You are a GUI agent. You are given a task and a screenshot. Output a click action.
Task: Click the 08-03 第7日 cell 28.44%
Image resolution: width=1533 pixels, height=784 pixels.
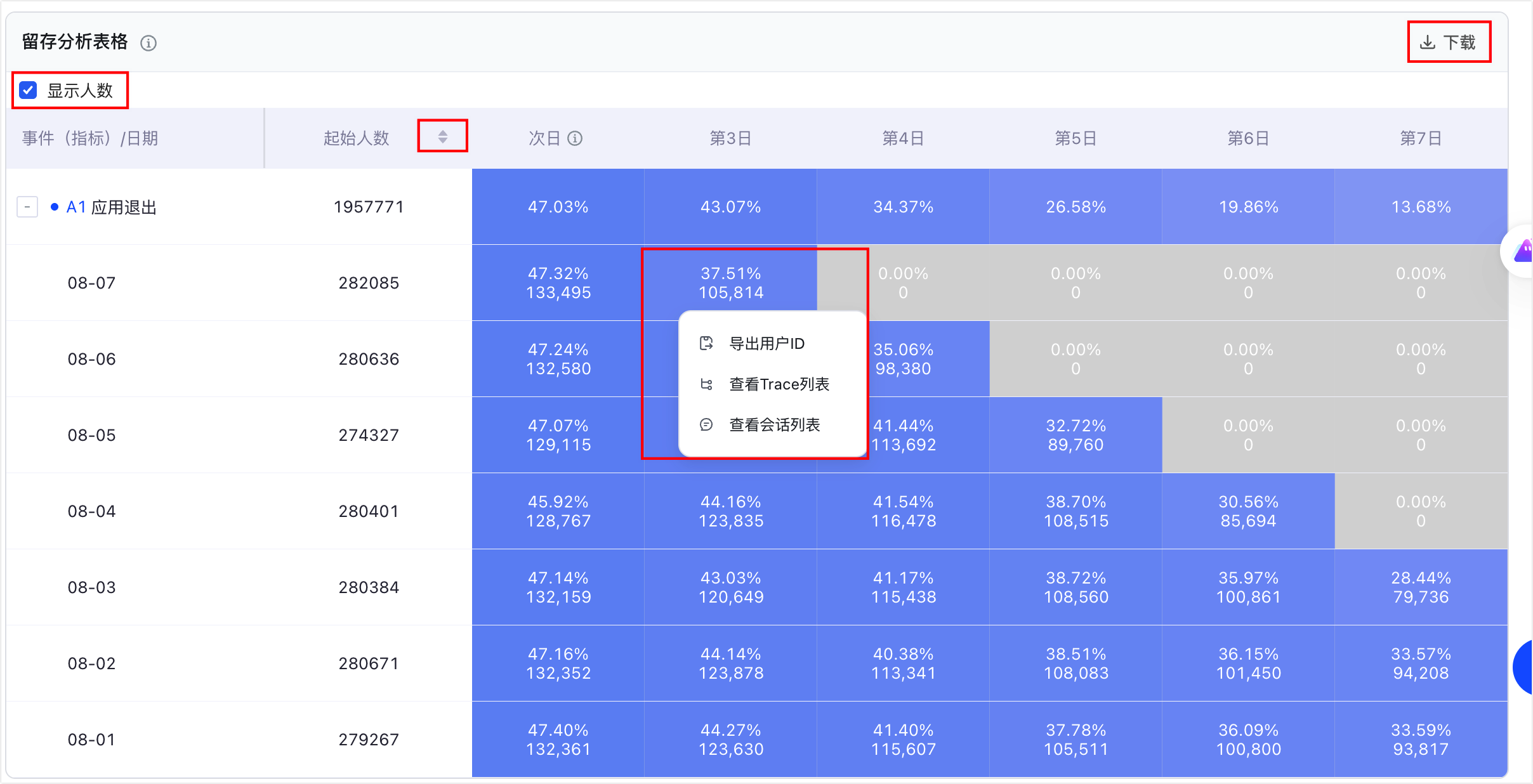click(1421, 587)
